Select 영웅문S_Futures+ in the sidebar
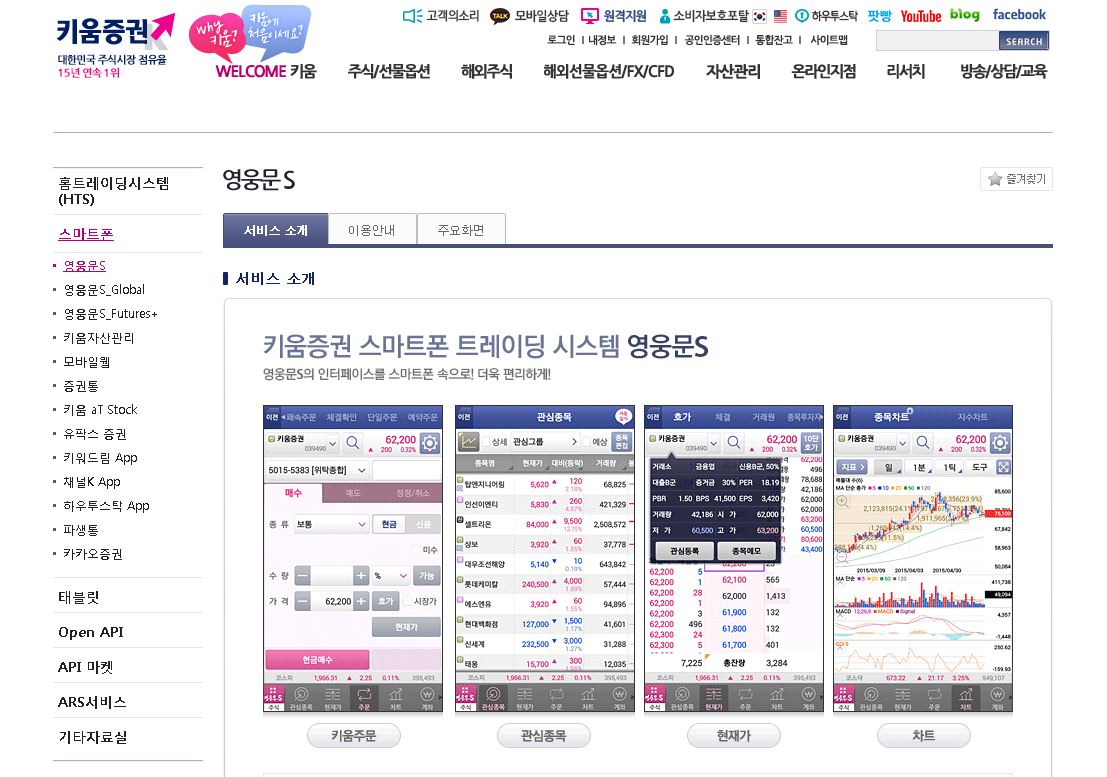Image resolution: width=1107 pixels, height=777 pixels. (x=110, y=313)
